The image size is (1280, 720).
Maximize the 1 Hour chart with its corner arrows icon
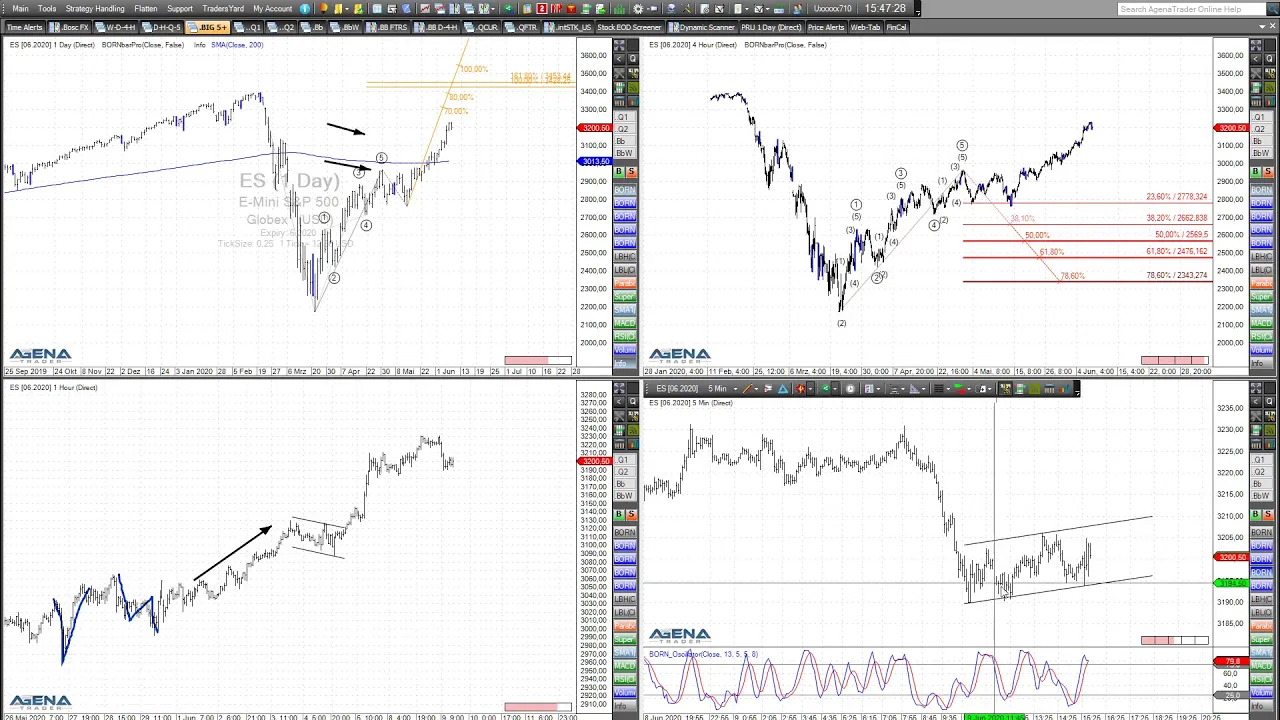pyautogui.click(x=620, y=388)
